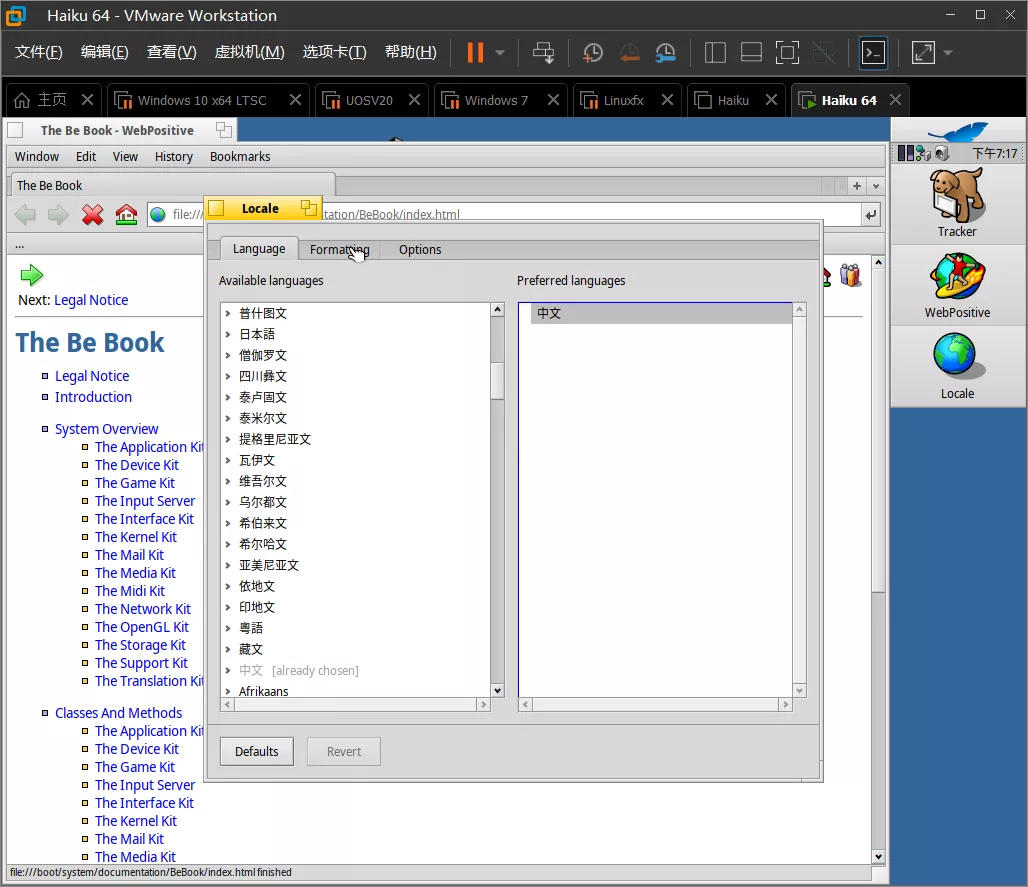Click the new tab plus button
This screenshot has width=1028, height=887.
click(857, 186)
